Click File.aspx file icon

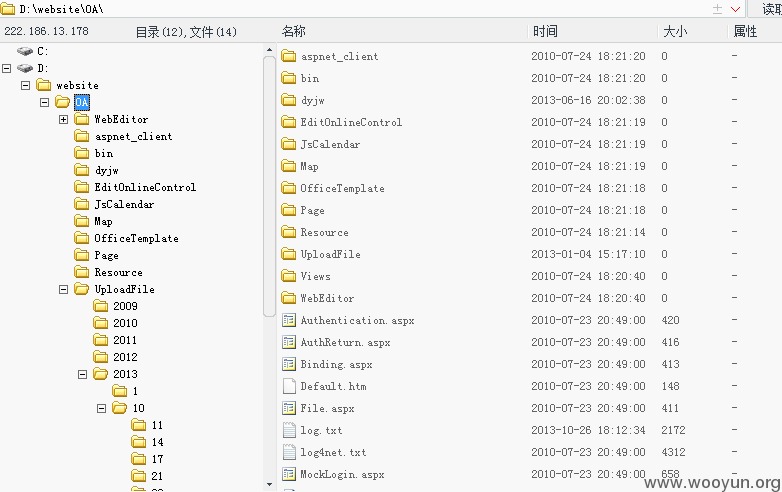[x=289, y=408]
